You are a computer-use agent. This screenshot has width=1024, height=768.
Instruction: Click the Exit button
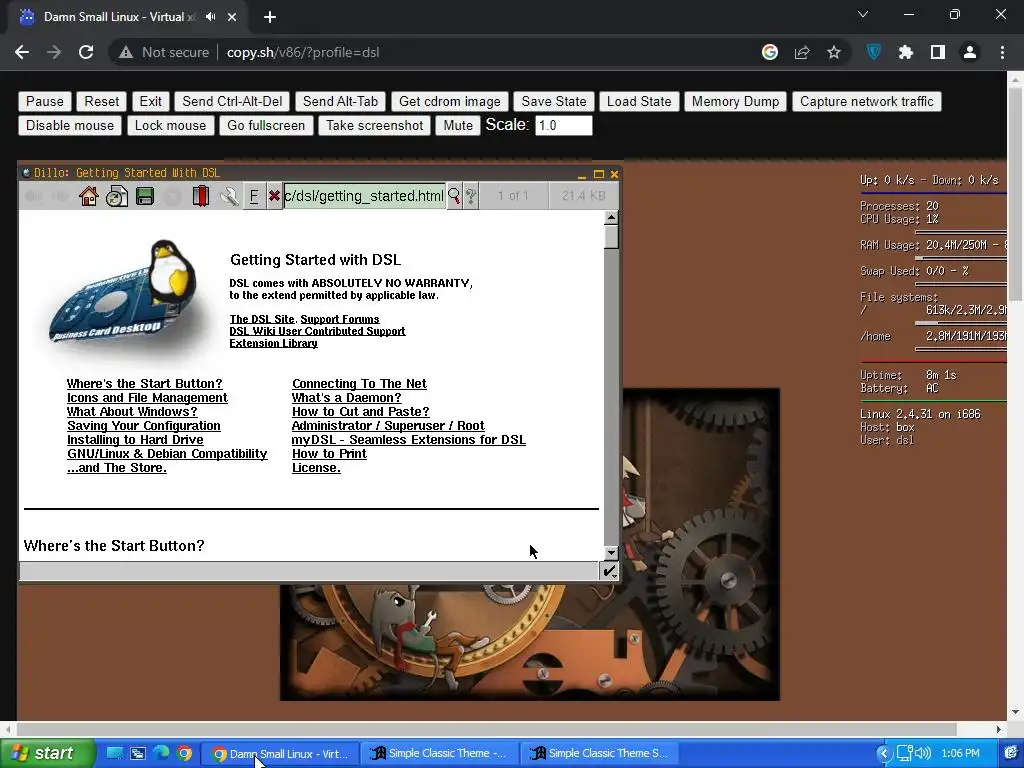150,101
